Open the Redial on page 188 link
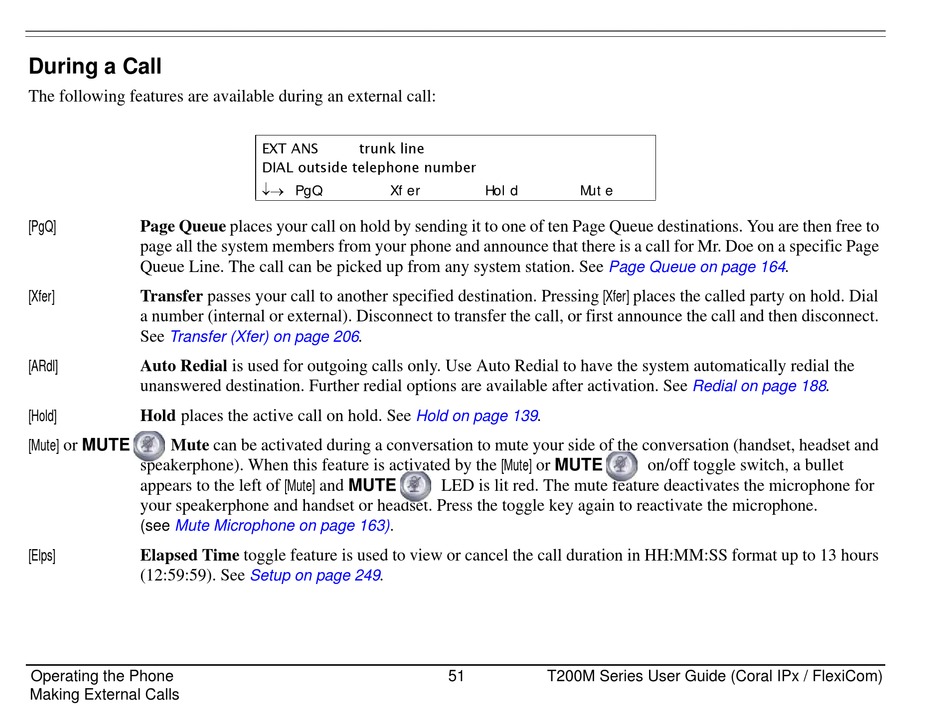The image size is (950, 709). coord(760,386)
